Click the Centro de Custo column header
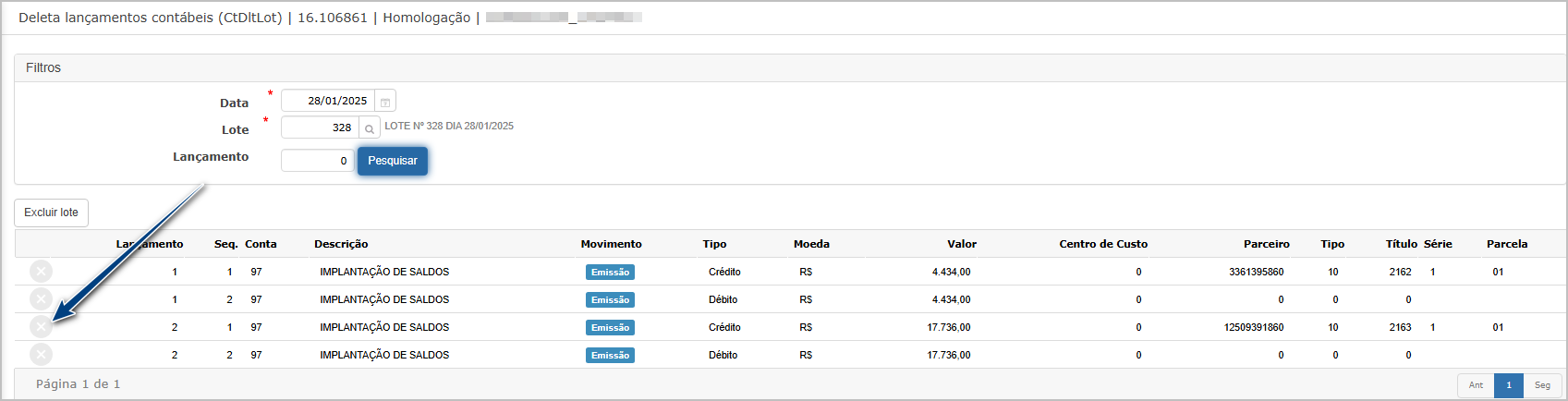 pyautogui.click(x=1103, y=244)
